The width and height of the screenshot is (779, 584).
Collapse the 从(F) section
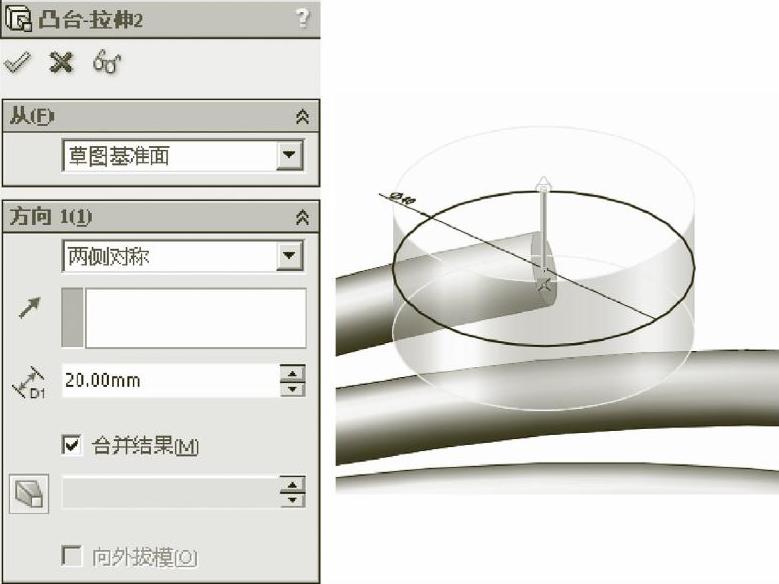(x=302, y=117)
